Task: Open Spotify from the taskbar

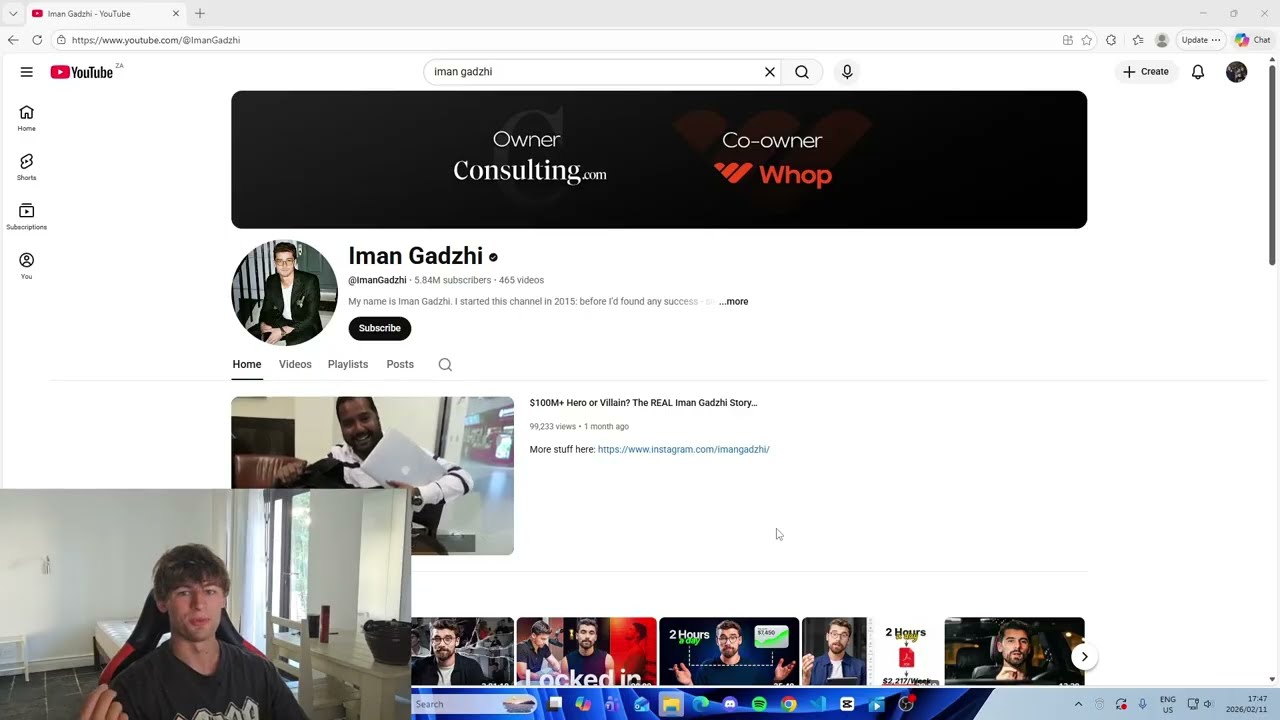Action: click(x=759, y=705)
